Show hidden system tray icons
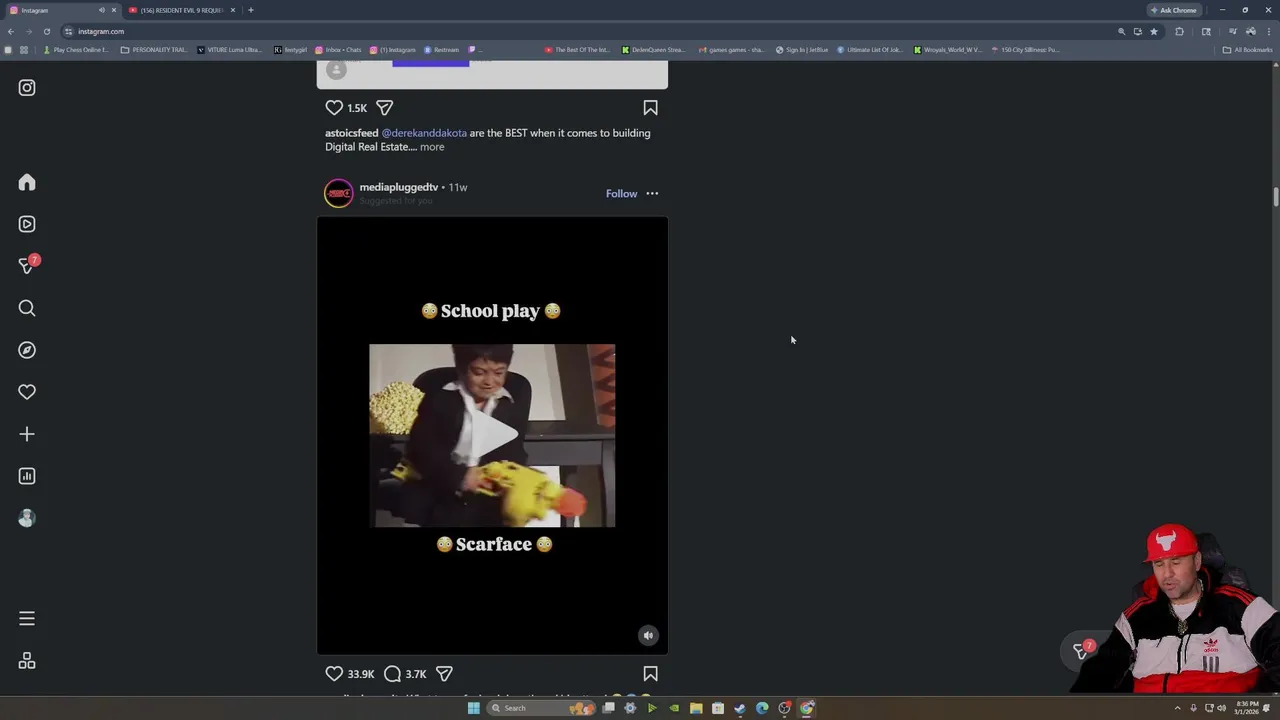Screen dimensions: 1280x720 (1178, 708)
